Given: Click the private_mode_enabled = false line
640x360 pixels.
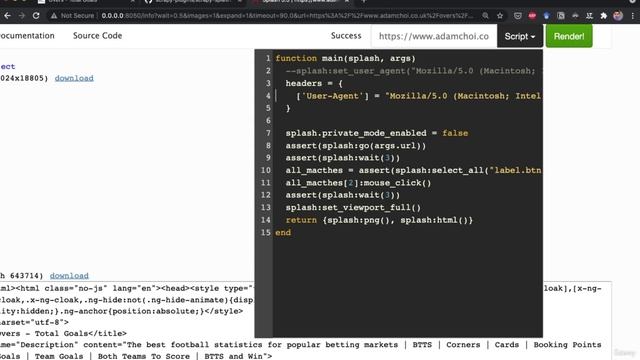Looking at the screenshot, I should point(377,133).
